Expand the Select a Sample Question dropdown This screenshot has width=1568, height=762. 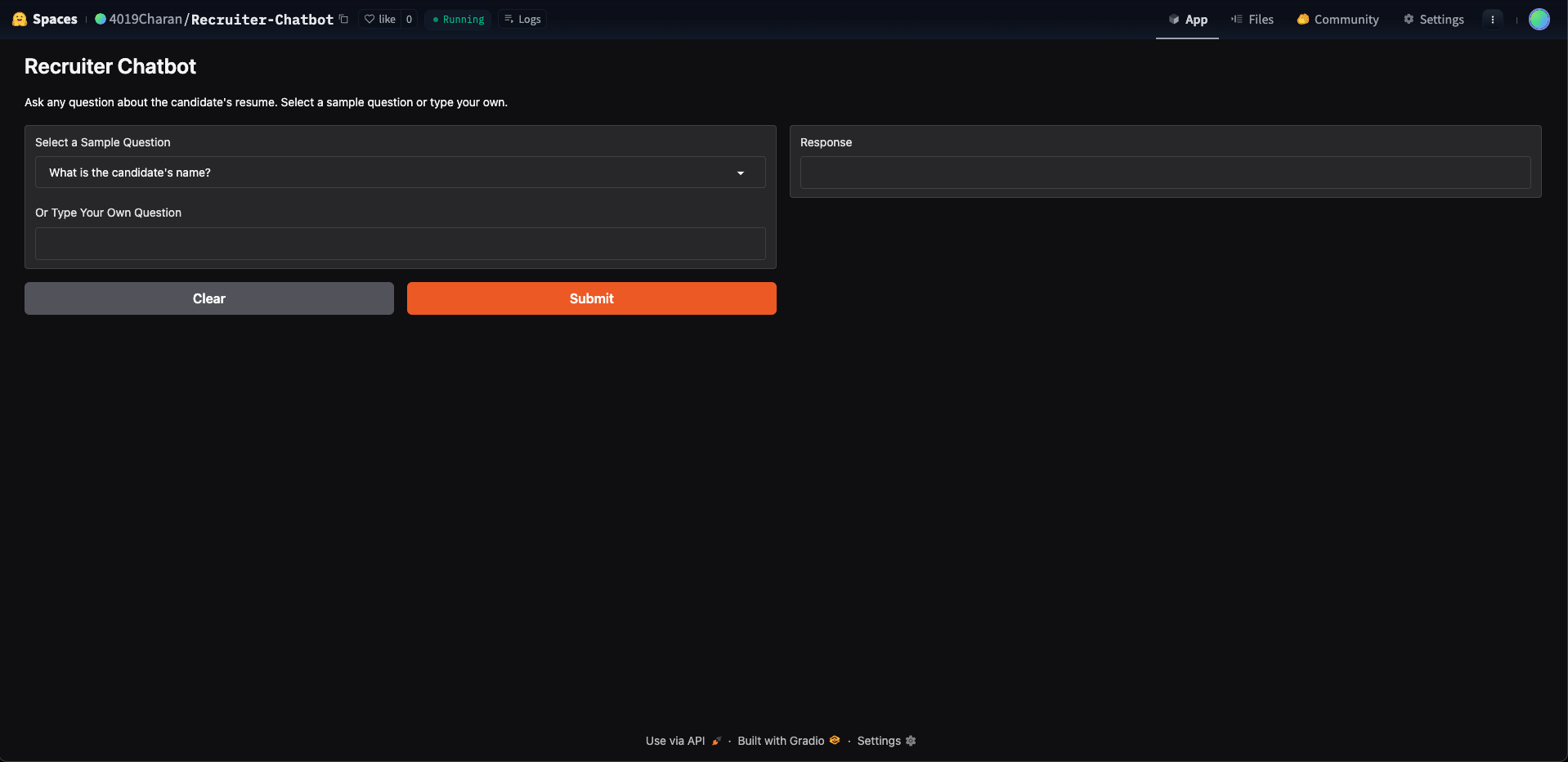coord(401,173)
